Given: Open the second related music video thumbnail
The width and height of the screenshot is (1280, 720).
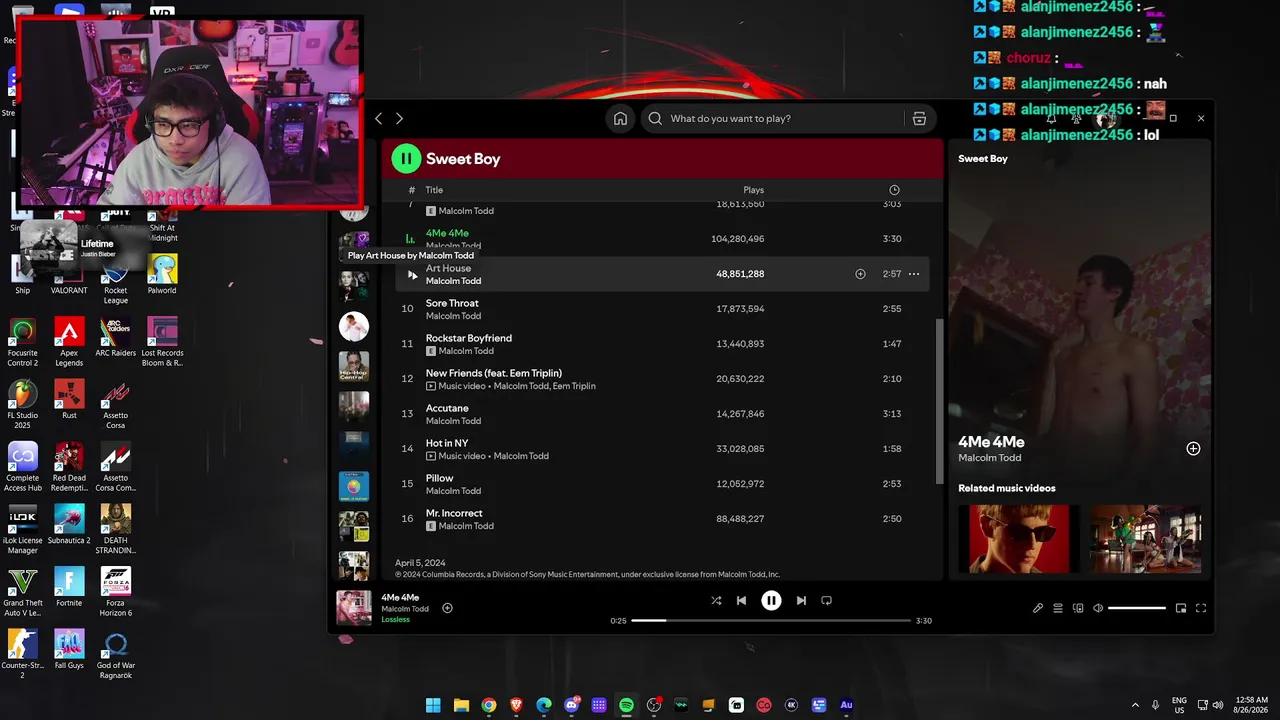Looking at the screenshot, I should (x=1145, y=539).
